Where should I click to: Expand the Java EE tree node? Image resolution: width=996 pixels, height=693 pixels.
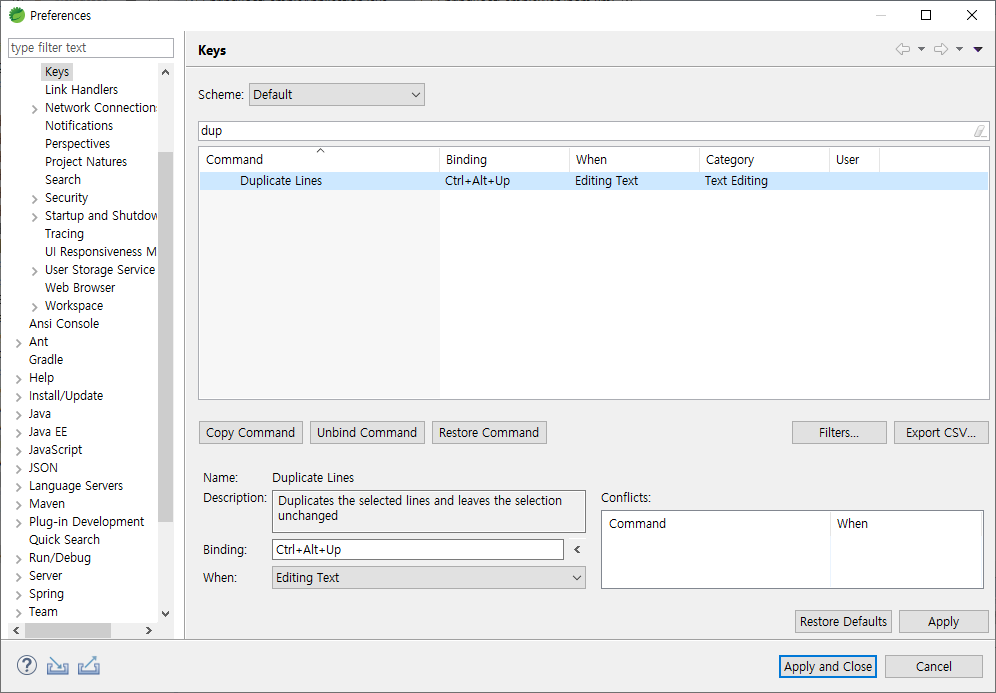point(18,433)
